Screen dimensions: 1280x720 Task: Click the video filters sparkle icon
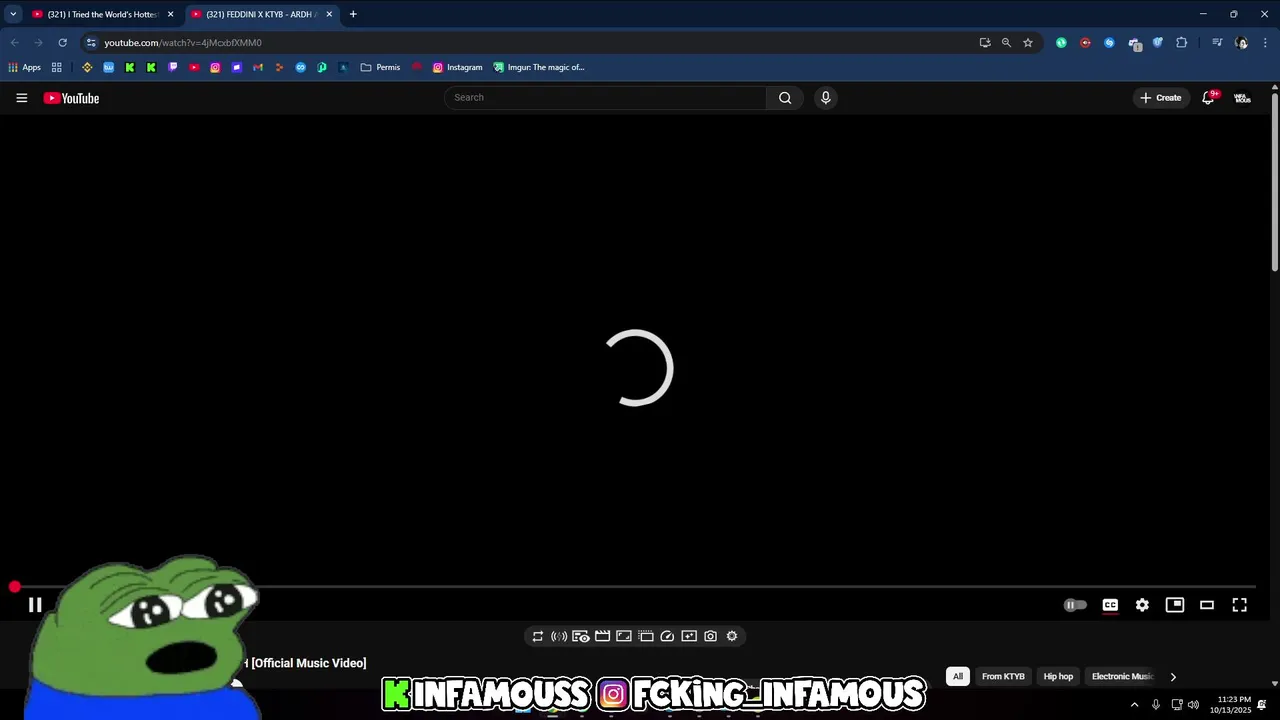point(689,636)
